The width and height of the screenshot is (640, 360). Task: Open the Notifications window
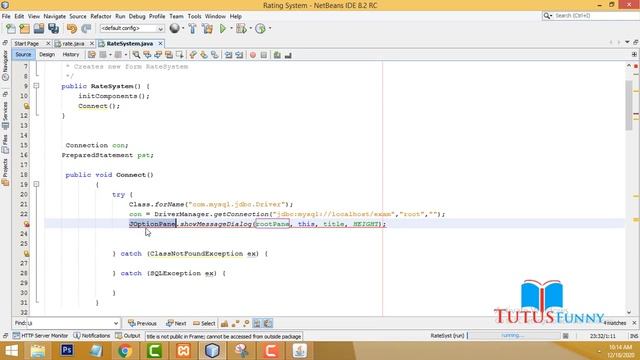pos(92,336)
